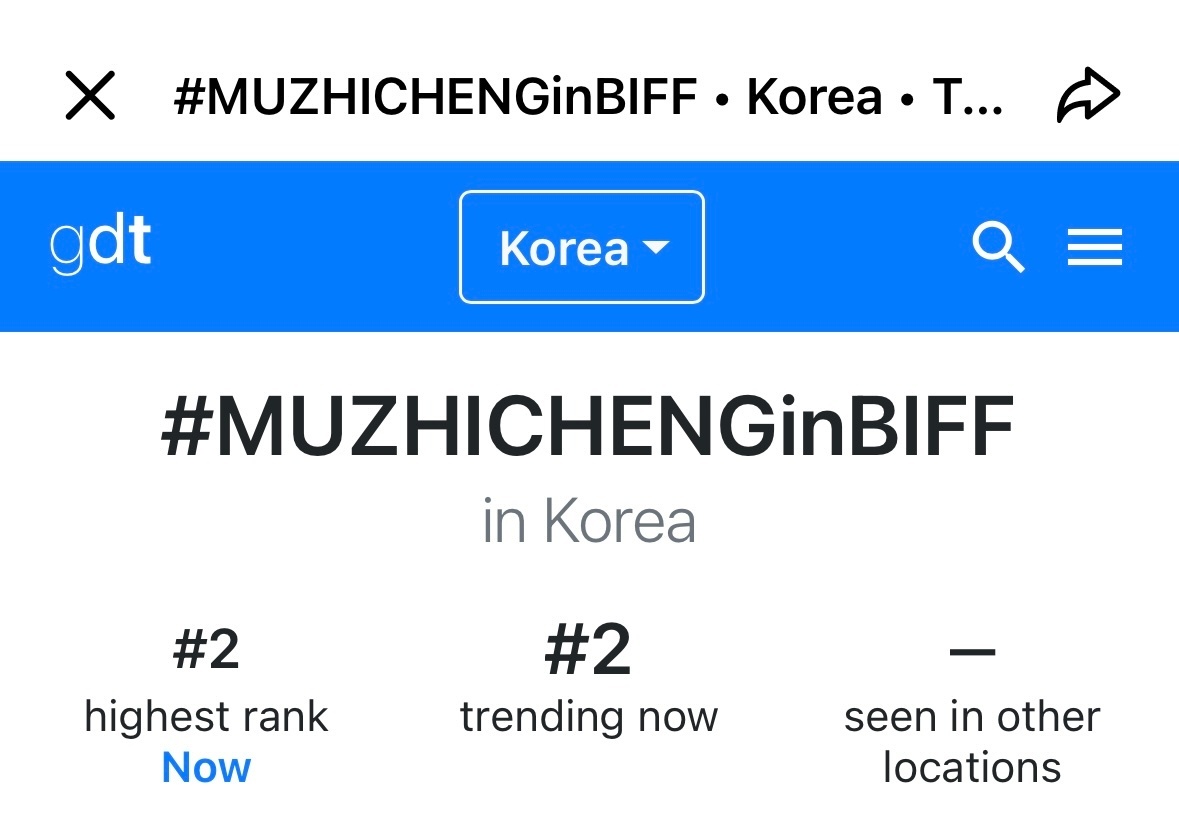This screenshot has height=839, width=1179.
Task: Click the 'trending now' label
Action: [589, 716]
